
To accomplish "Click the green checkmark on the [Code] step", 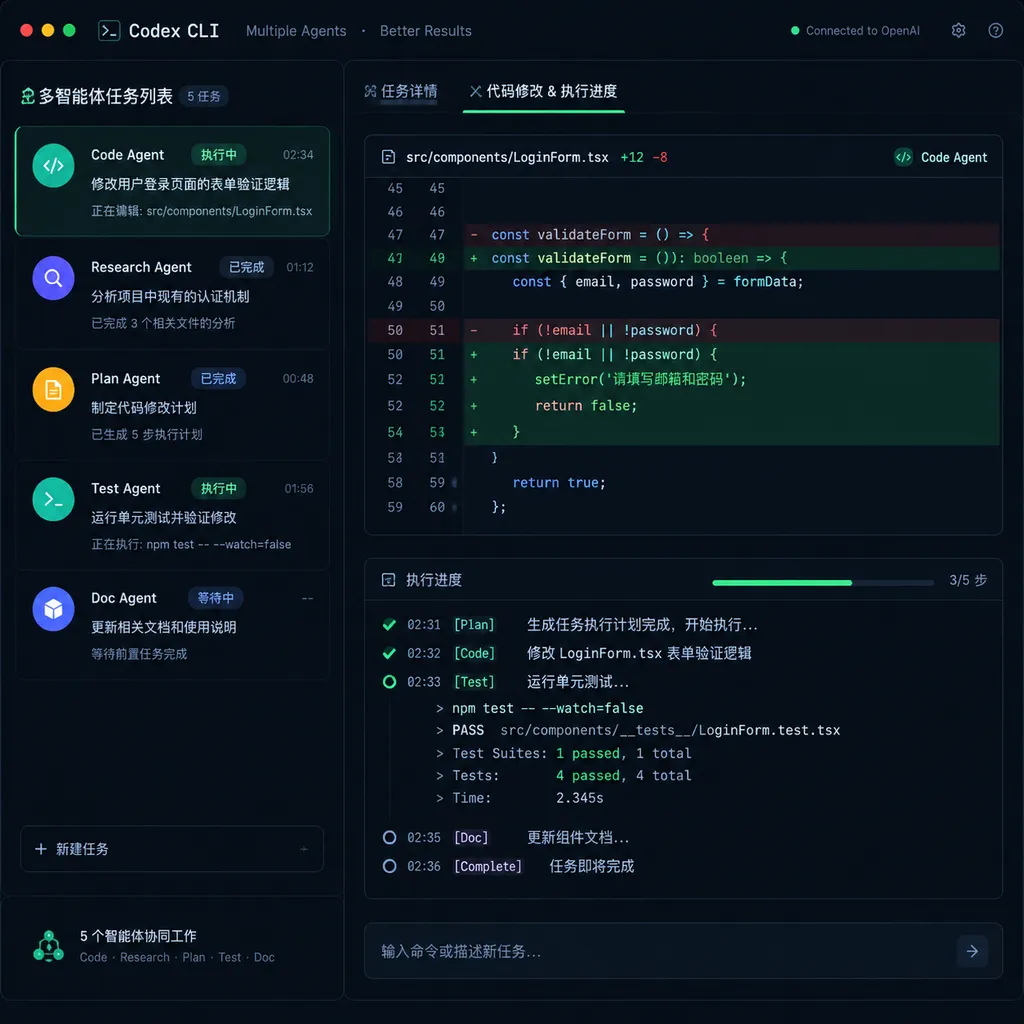I will tap(389, 653).
